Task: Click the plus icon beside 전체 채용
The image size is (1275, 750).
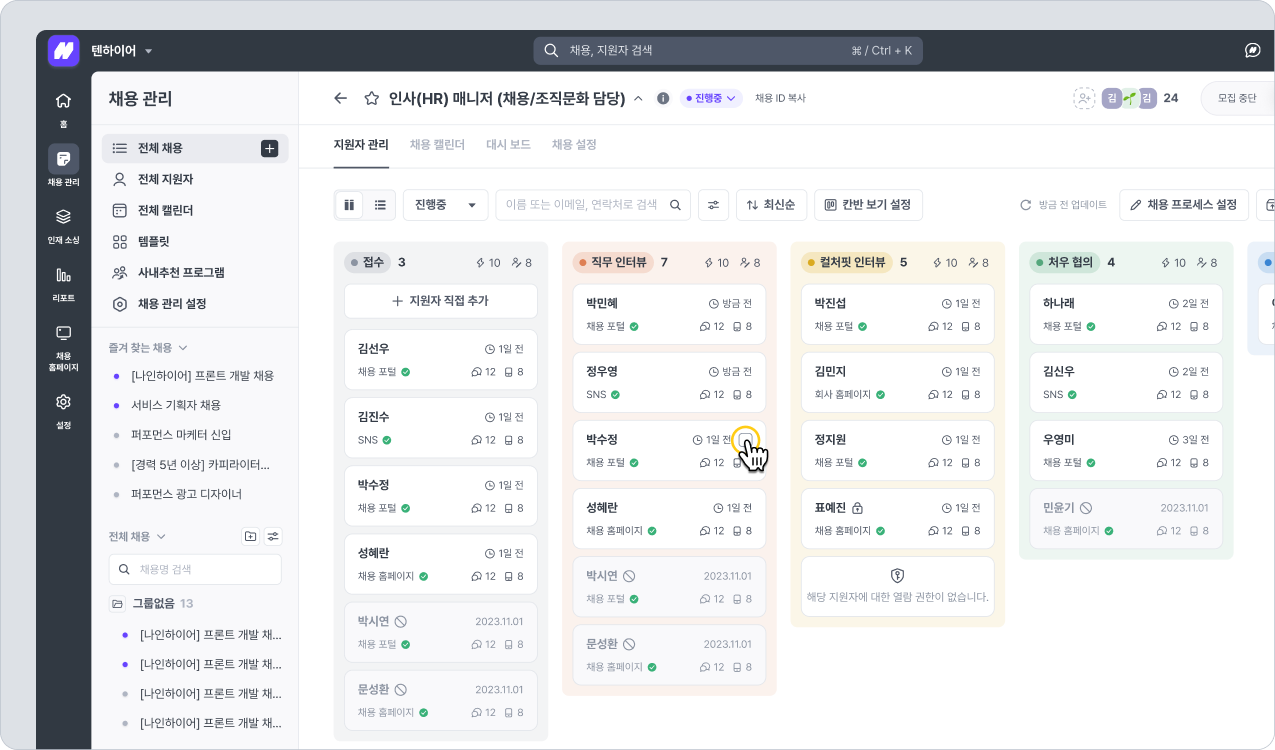Action: point(269,148)
